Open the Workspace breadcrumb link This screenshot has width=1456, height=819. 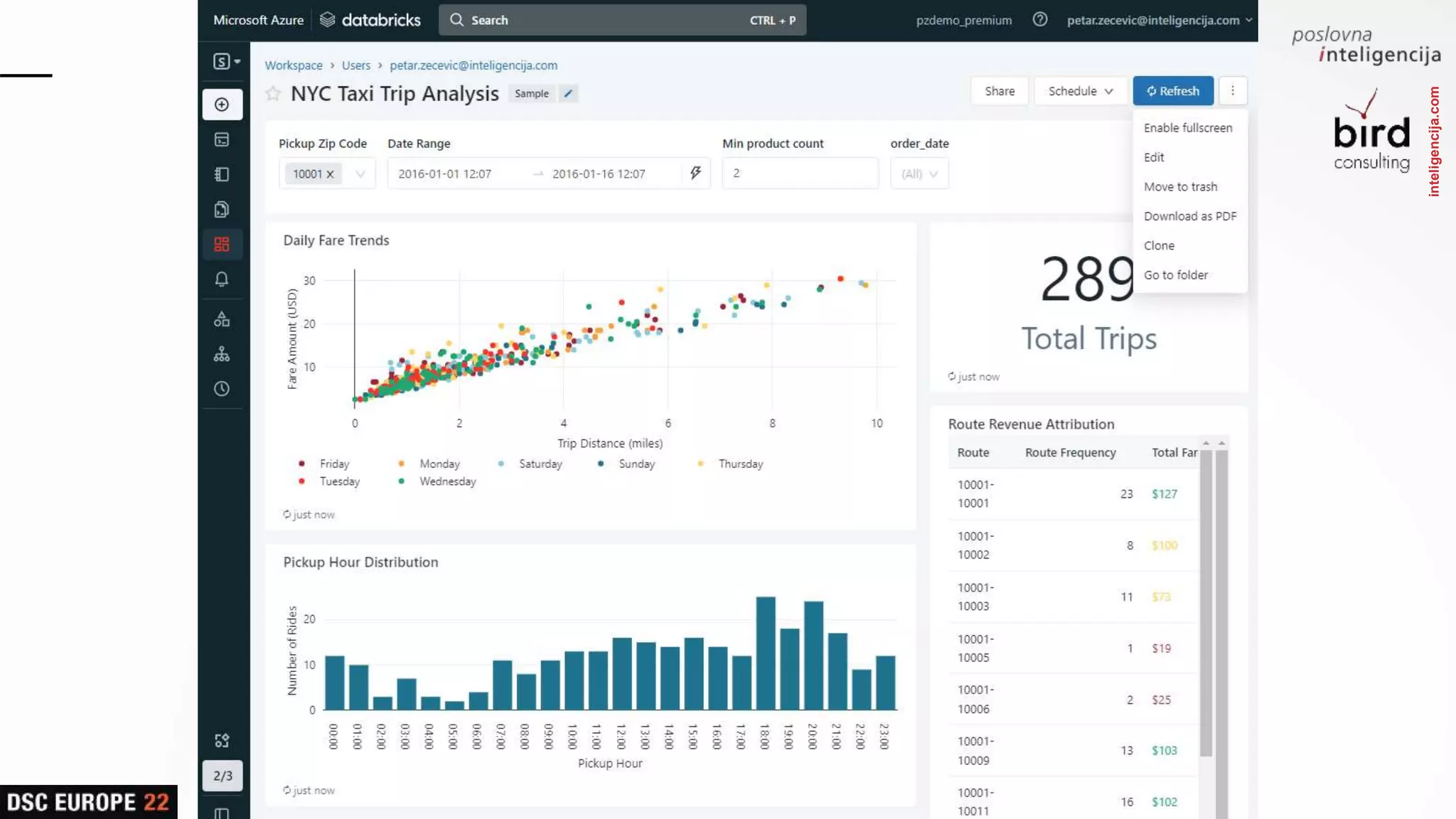point(294,65)
